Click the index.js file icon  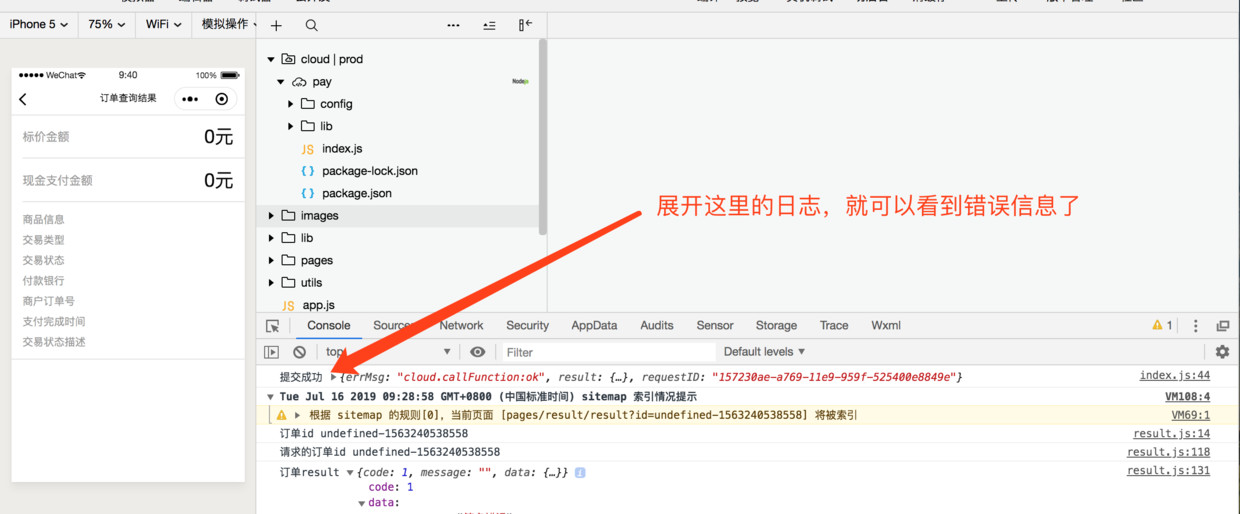pyautogui.click(x=308, y=149)
